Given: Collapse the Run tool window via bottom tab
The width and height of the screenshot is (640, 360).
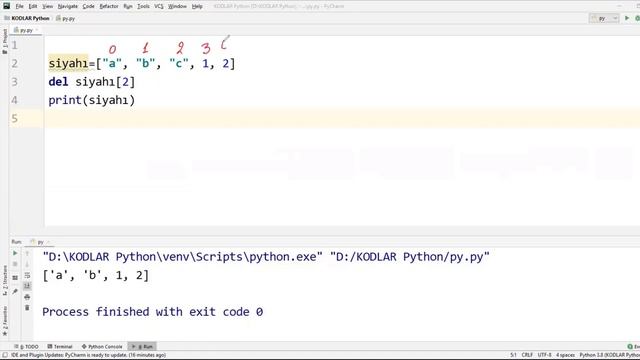Looking at the screenshot, I should pos(142,347).
